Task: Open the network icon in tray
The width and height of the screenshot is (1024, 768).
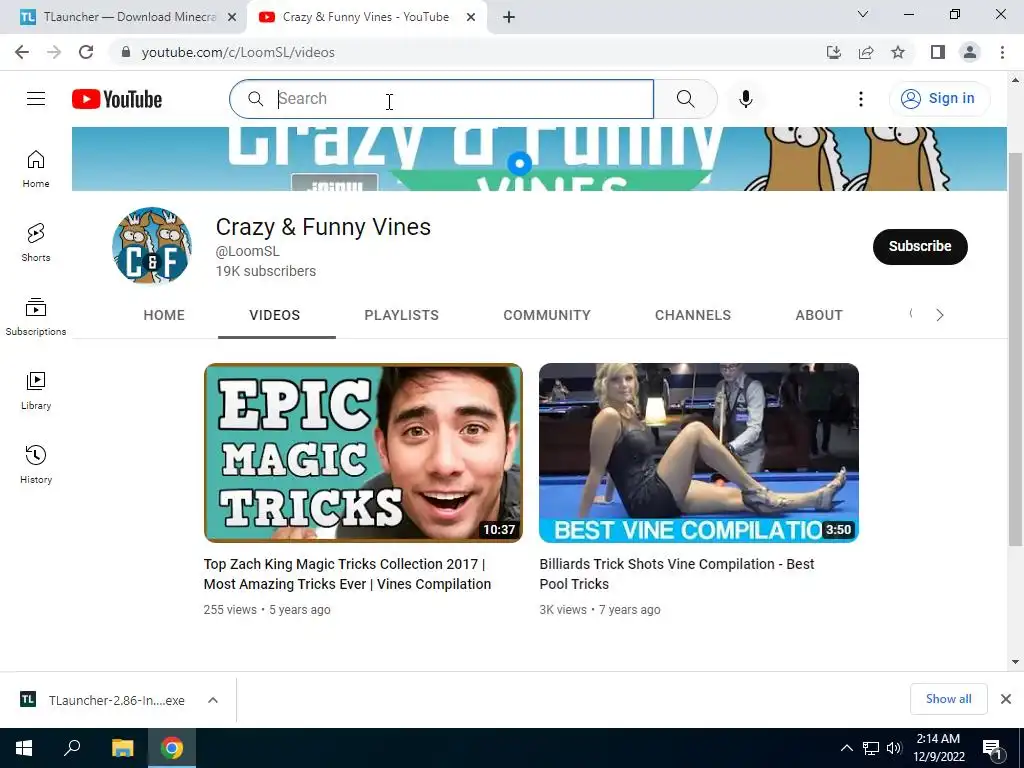Action: click(871, 748)
